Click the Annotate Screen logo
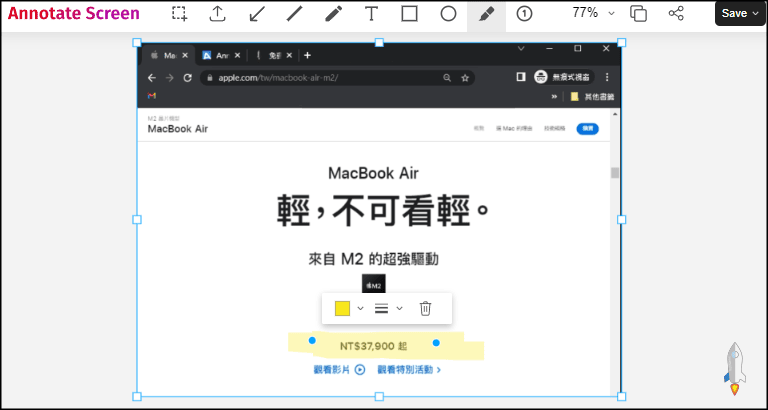The height and width of the screenshot is (410, 768). [x=73, y=13]
